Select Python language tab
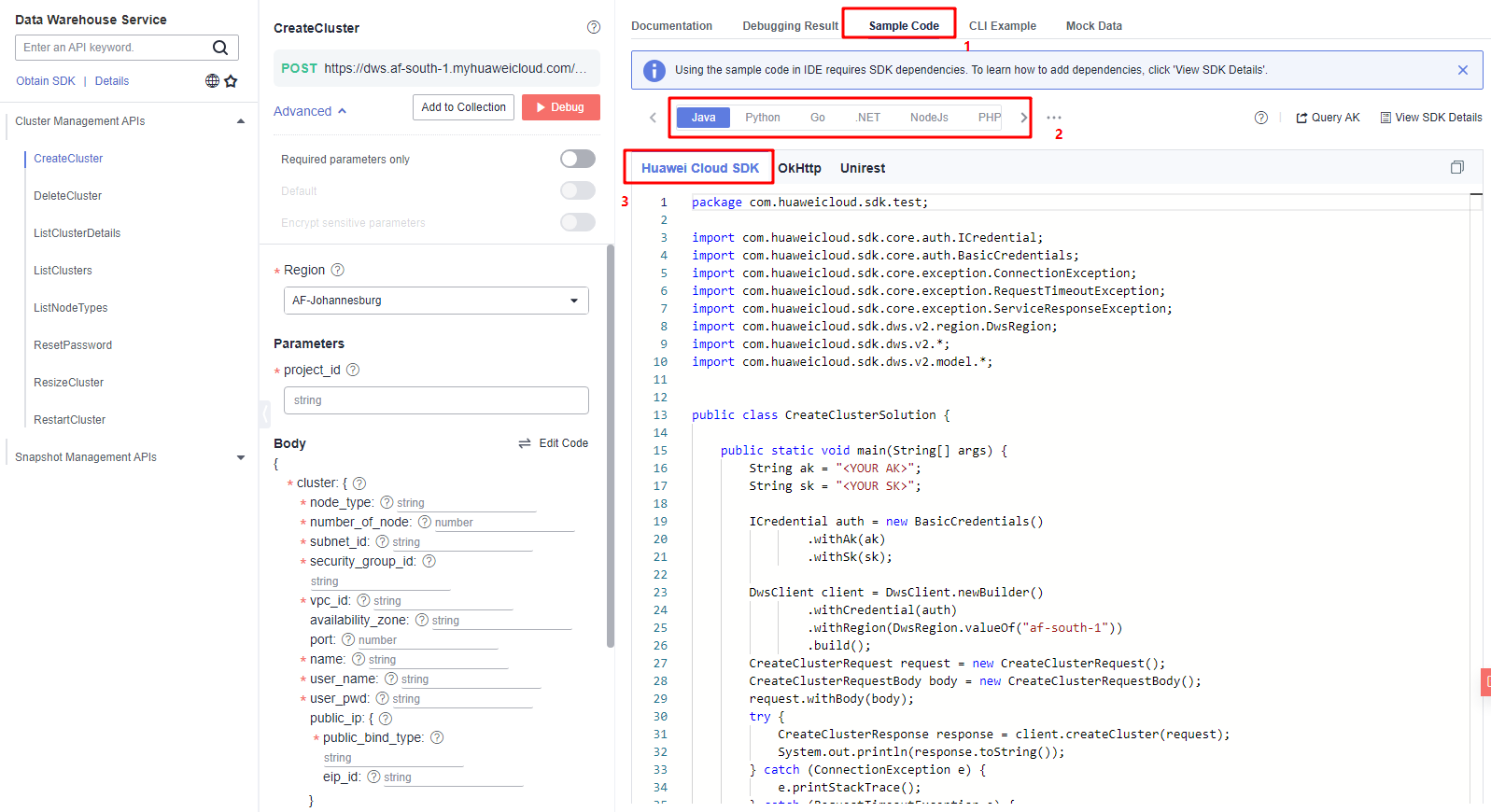This screenshot has width=1491, height=812. tap(763, 118)
